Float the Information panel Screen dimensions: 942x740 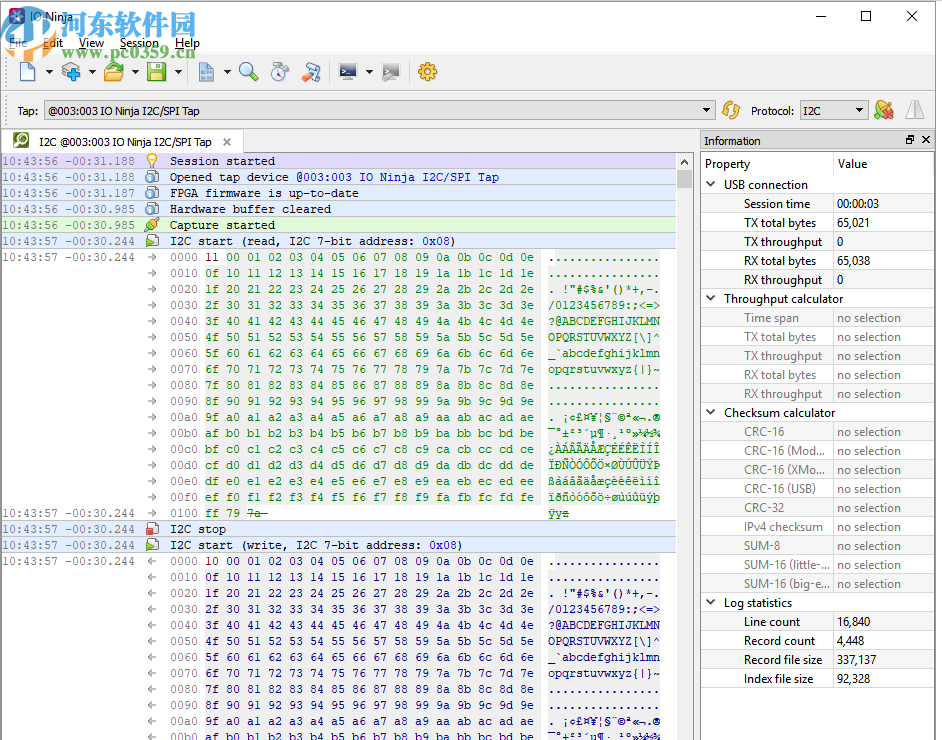coord(910,141)
